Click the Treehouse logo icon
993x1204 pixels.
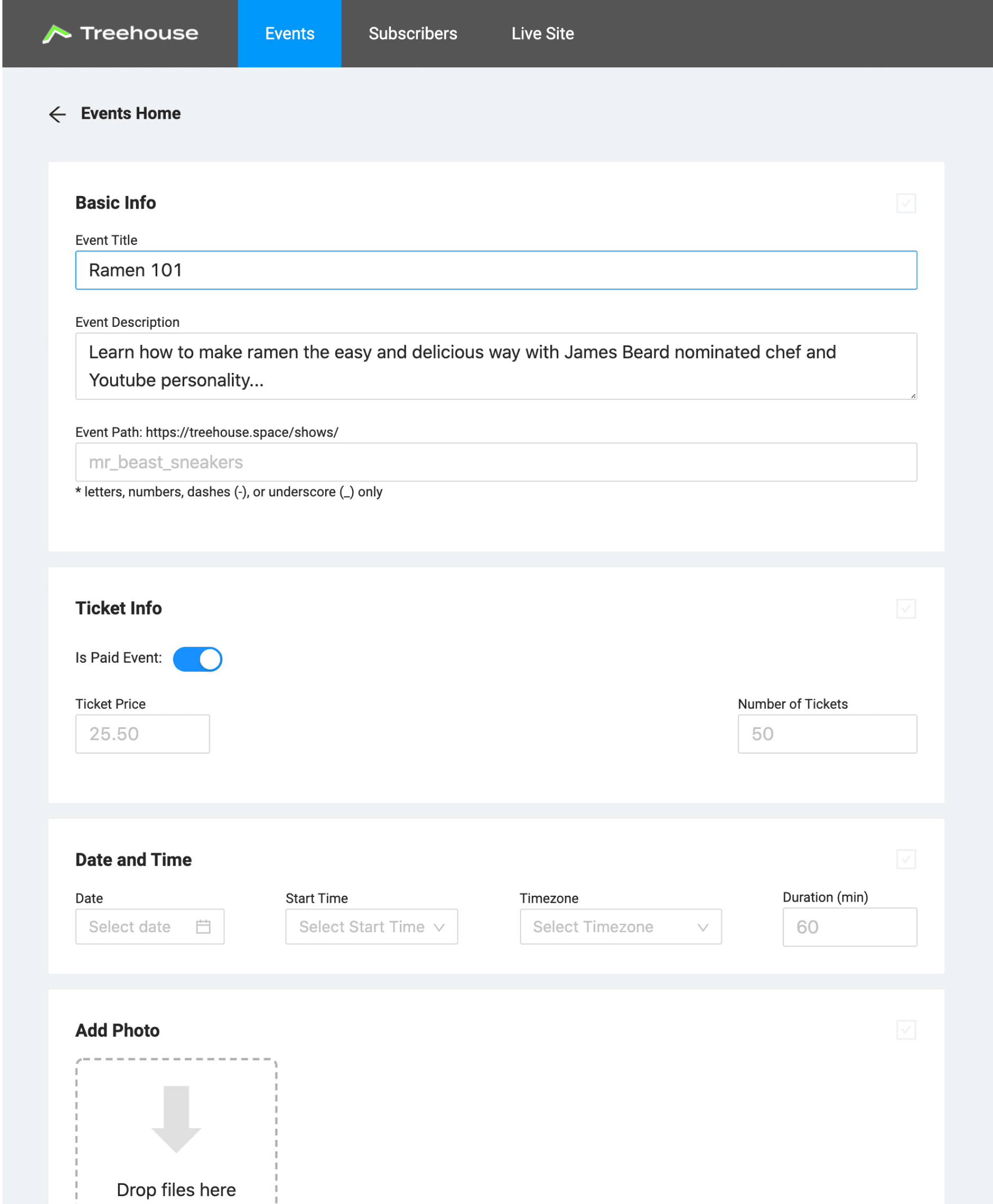coord(57,34)
